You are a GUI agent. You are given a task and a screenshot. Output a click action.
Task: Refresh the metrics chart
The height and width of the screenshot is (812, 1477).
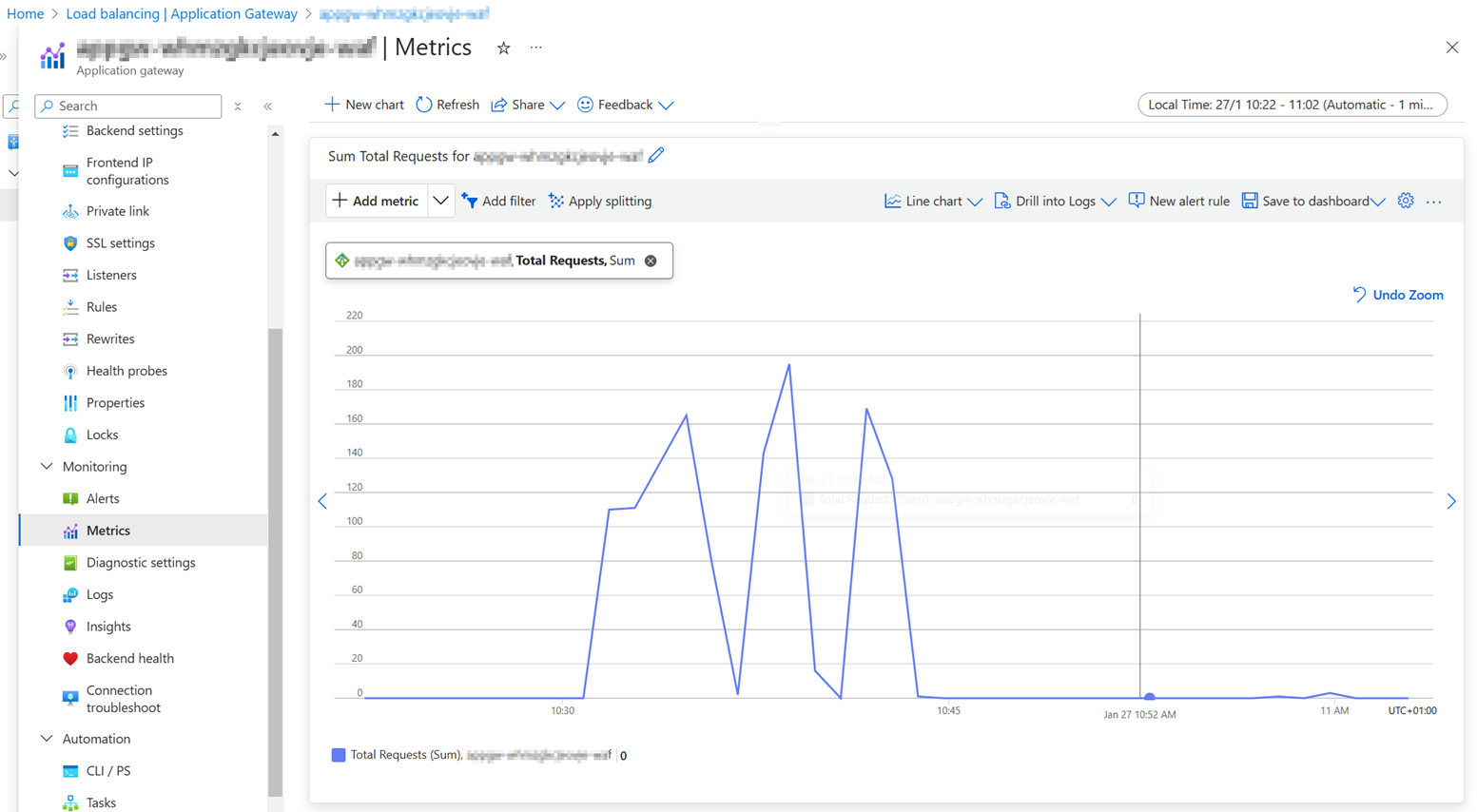tap(447, 105)
